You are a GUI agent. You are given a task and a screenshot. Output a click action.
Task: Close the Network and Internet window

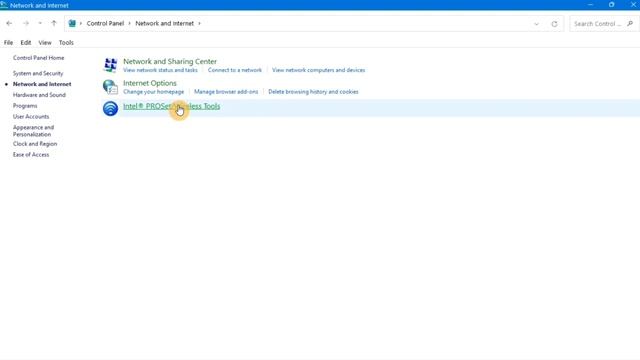tap(633, 4)
